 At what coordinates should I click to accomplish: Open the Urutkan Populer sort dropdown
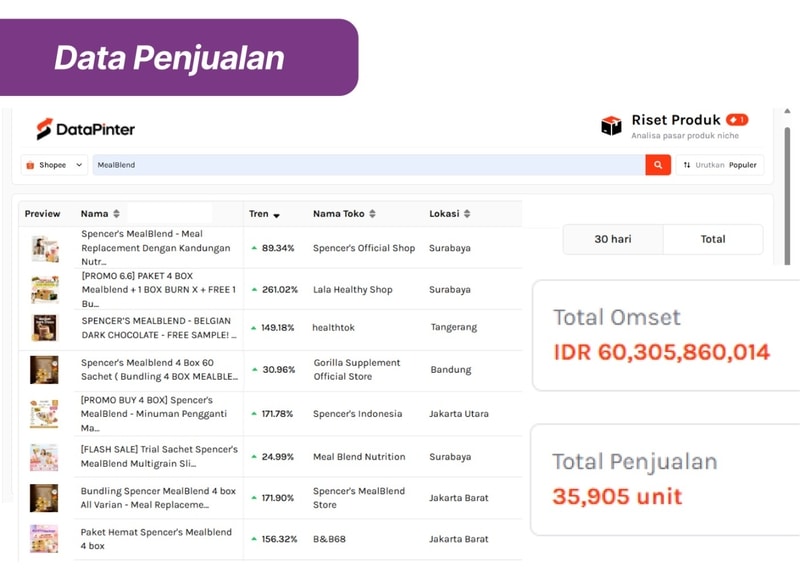(720, 165)
